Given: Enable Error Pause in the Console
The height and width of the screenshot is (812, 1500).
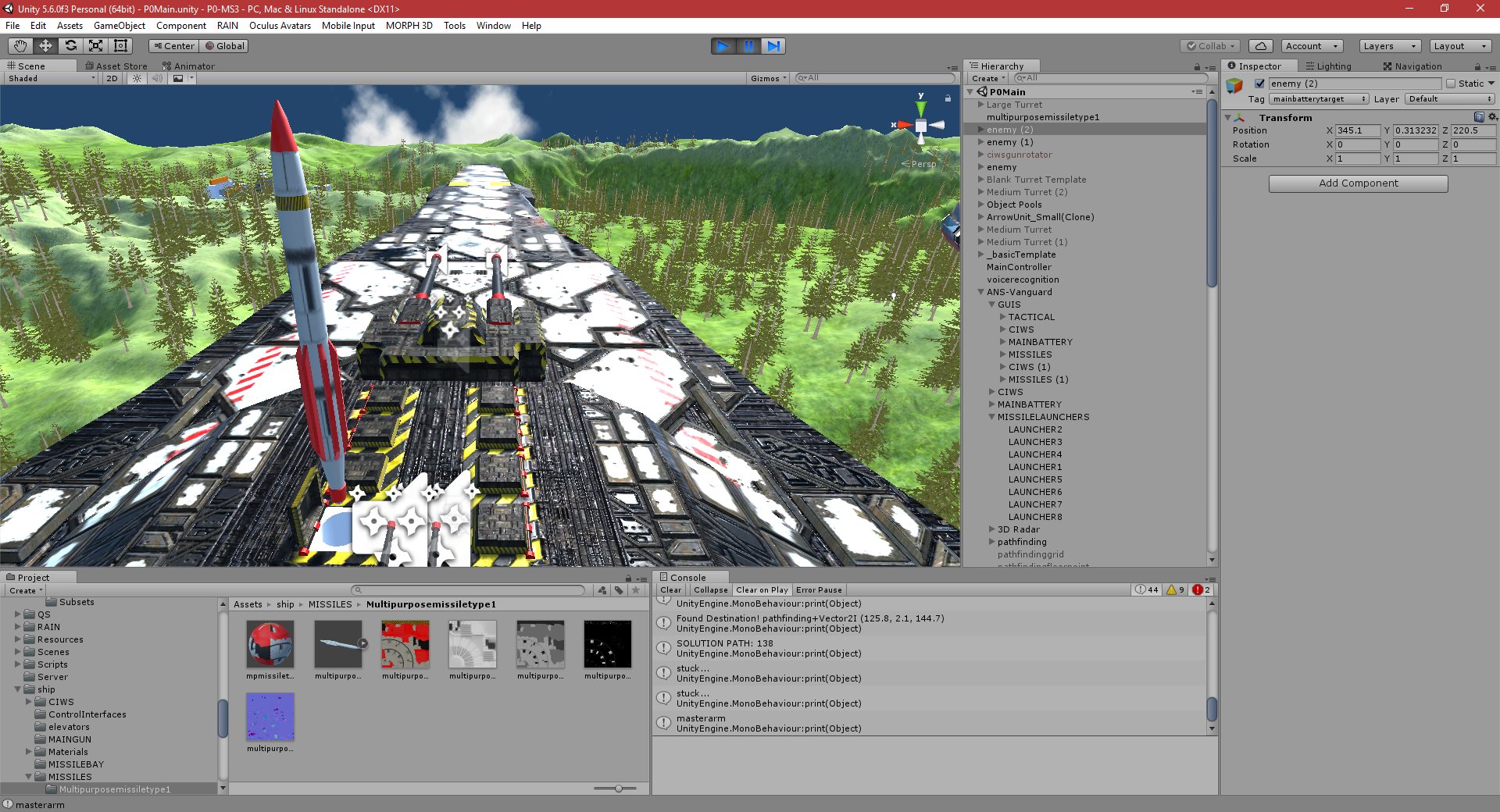Looking at the screenshot, I should 819,589.
